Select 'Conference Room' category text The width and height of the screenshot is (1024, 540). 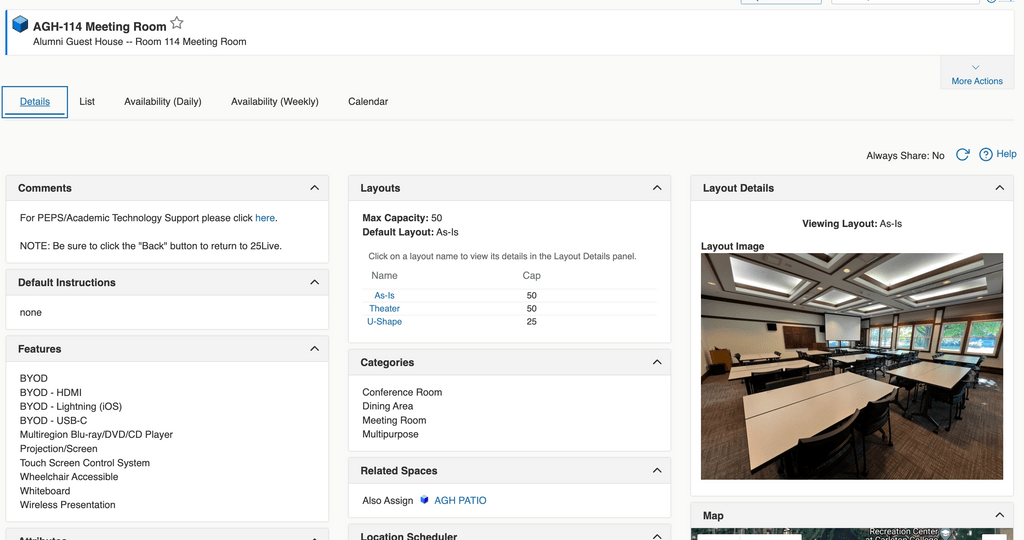tap(402, 392)
